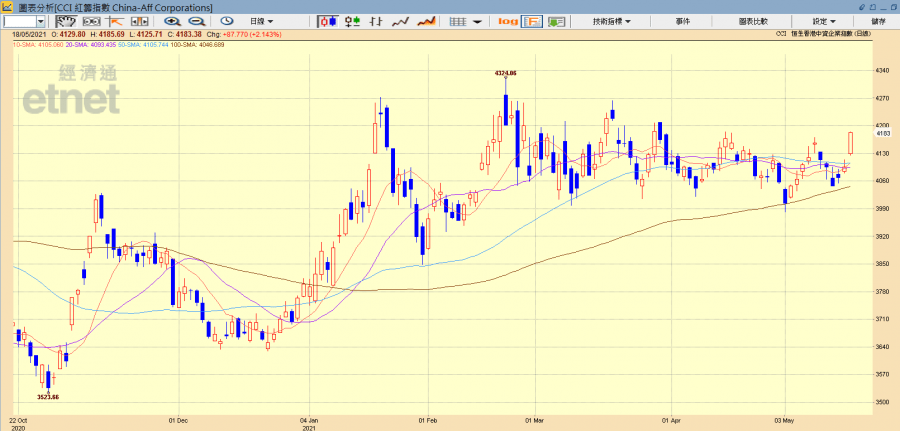Viewport: 900px width, 431px height.
Task: Click the zoom in magnifier icon
Action: (x=172, y=21)
